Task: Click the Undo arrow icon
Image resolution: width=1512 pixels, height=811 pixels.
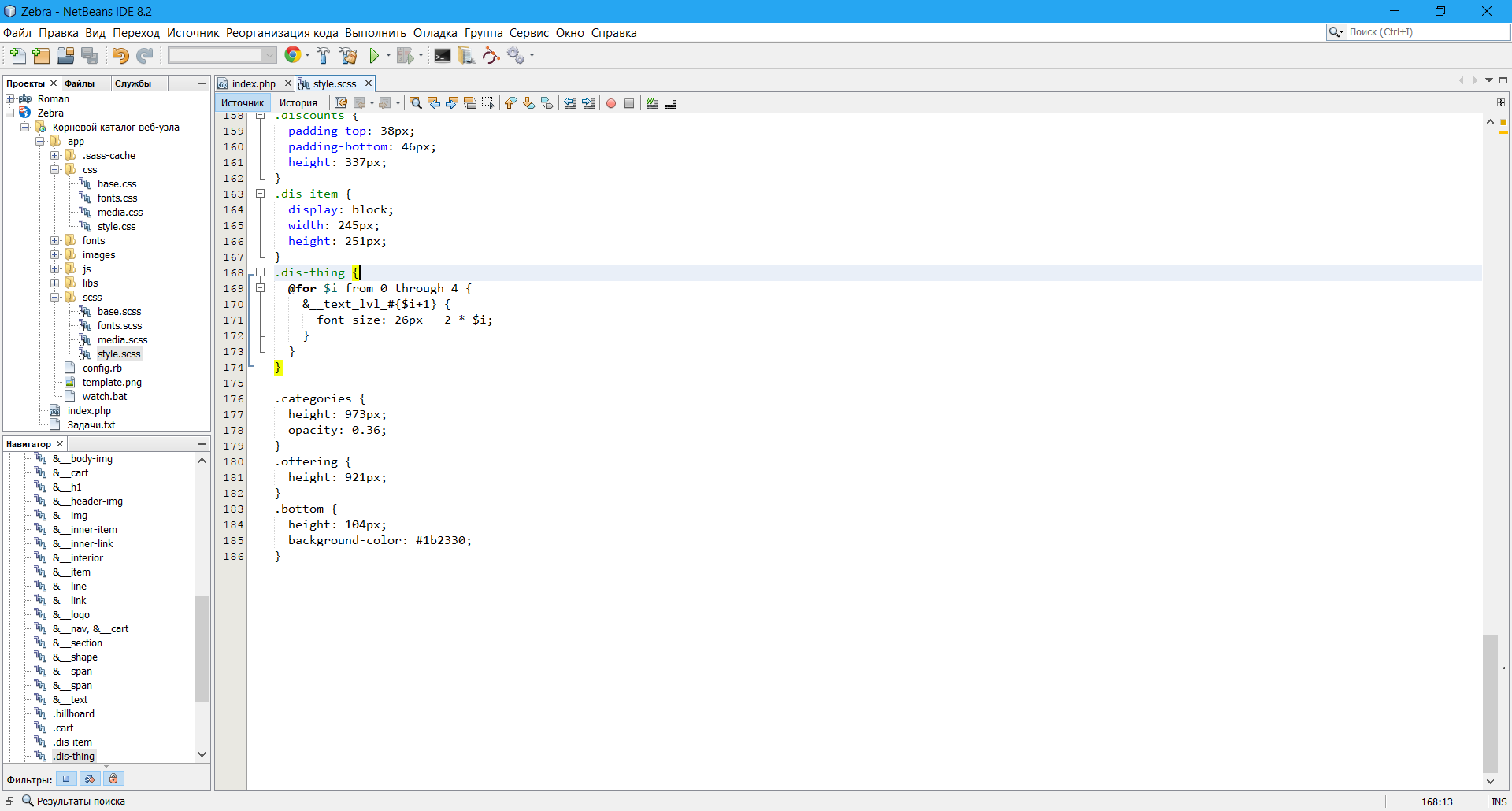Action: point(120,55)
